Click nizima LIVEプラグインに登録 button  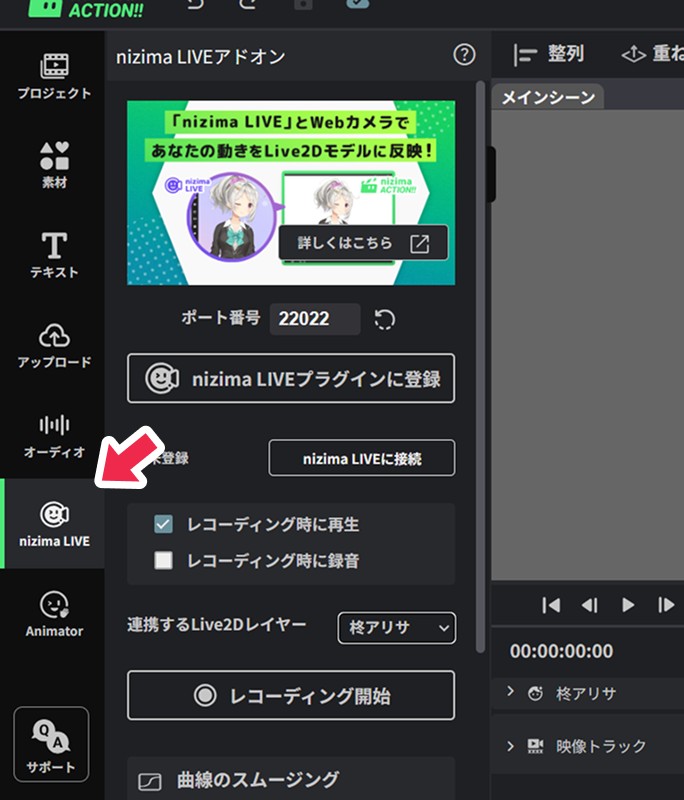(291, 378)
